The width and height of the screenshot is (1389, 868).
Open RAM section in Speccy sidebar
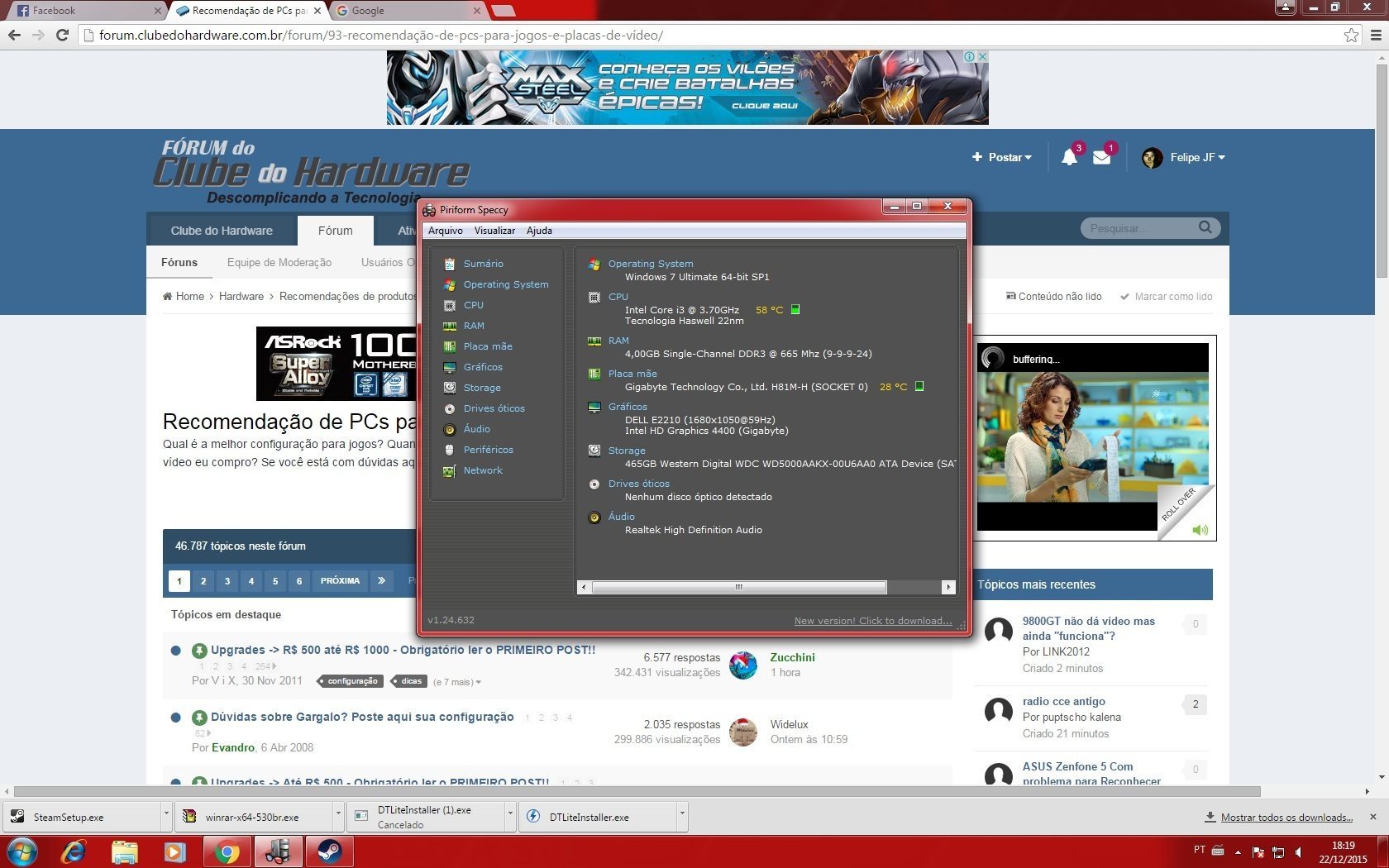(x=474, y=326)
